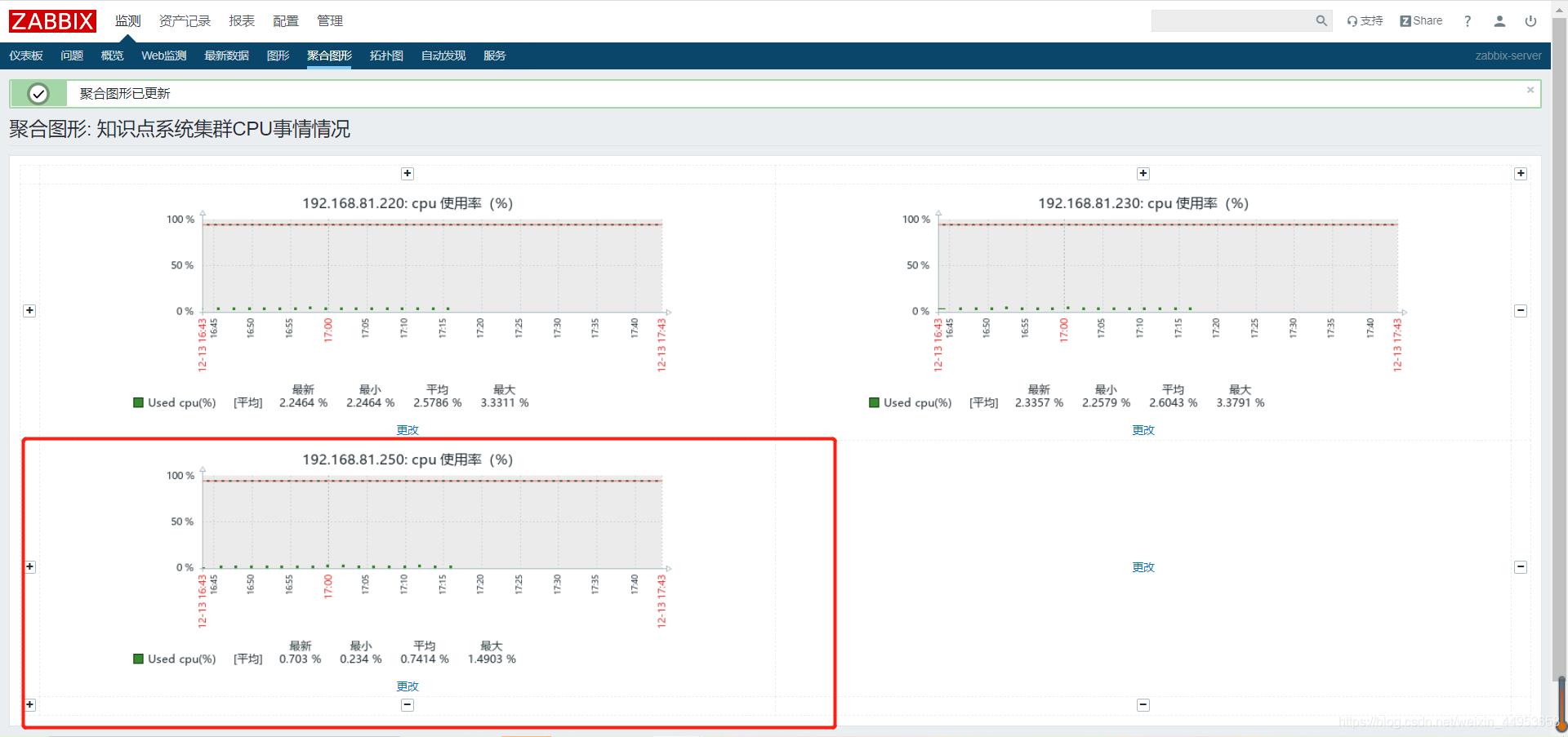Remove second row with minus at right edge
1568x737 pixels.
(x=1521, y=566)
